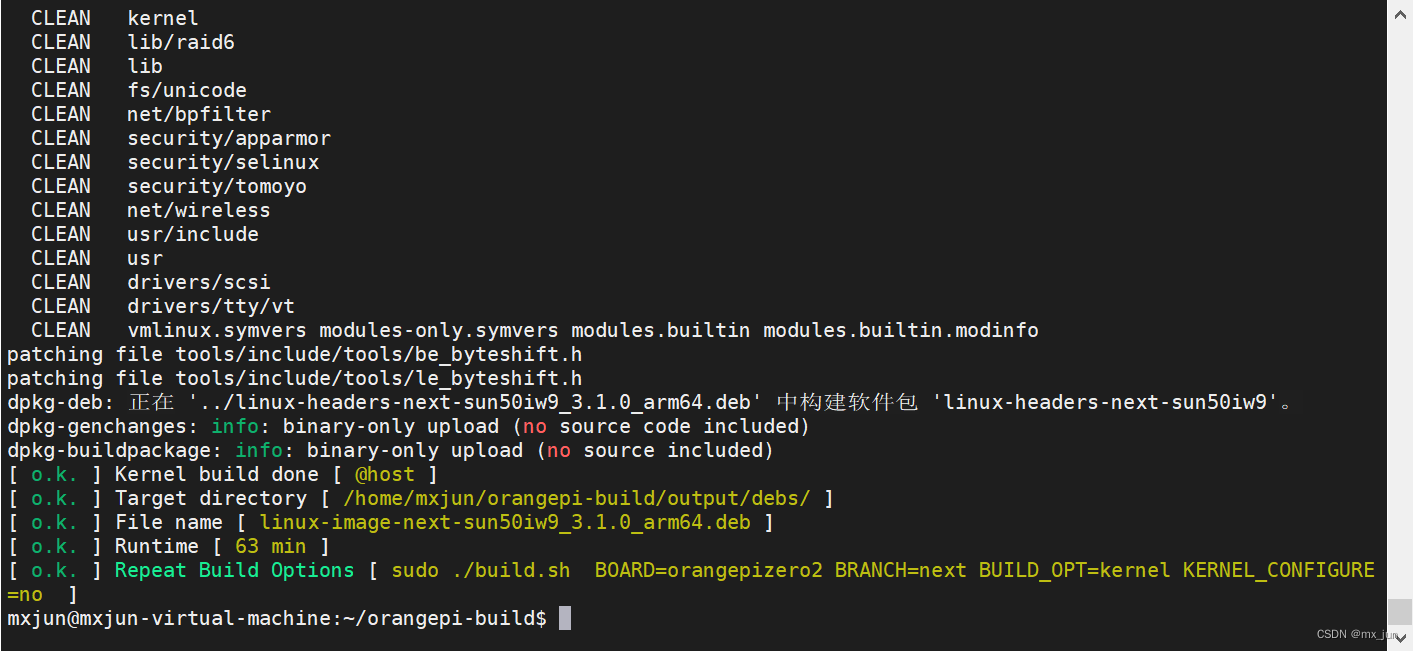Click the terminal scrollbar thumb
Viewport: 1413px width, 651px height.
pos(1399,611)
